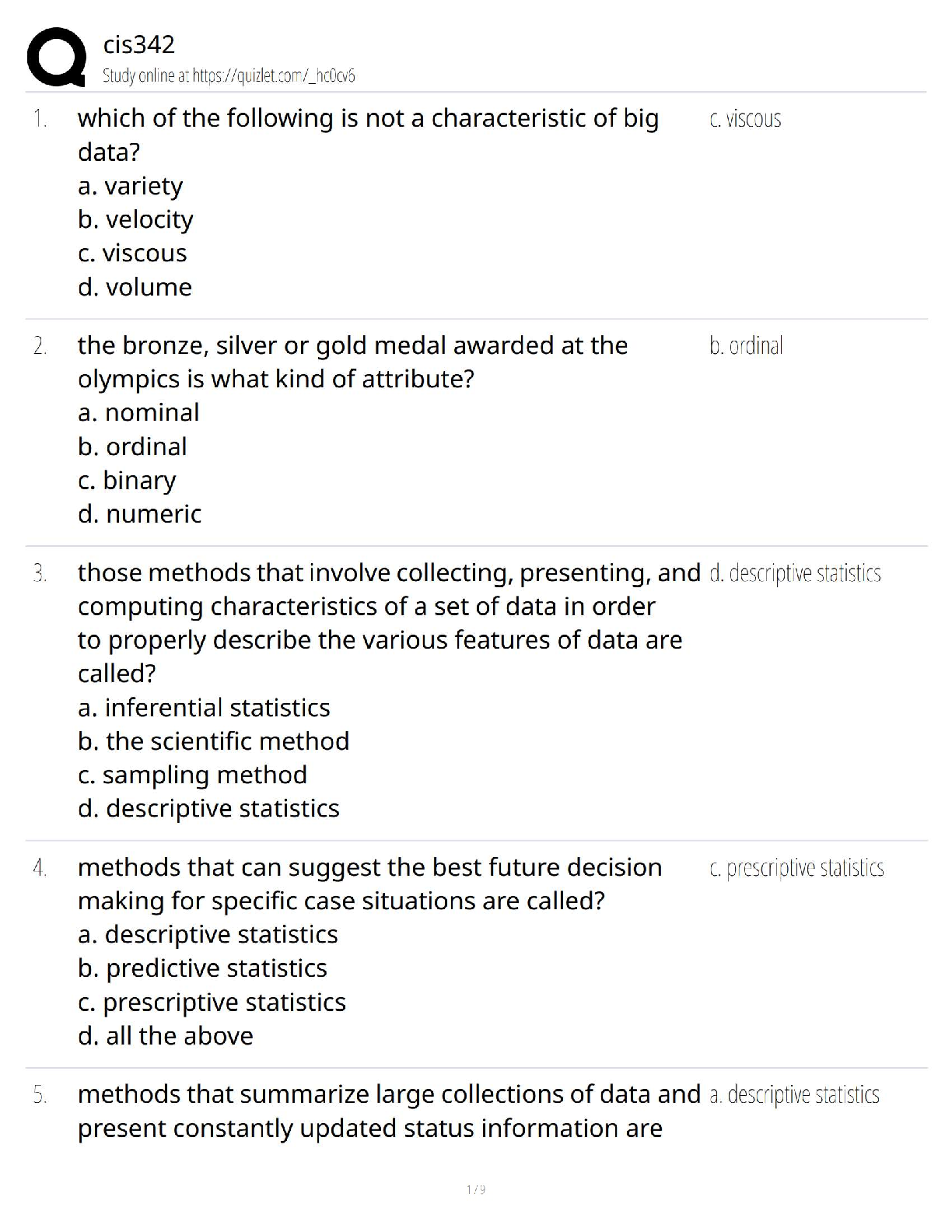Image resolution: width=952 pixels, height=1232 pixels.
Task: Open the quizlet.com study link
Action: (x=229, y=75)
